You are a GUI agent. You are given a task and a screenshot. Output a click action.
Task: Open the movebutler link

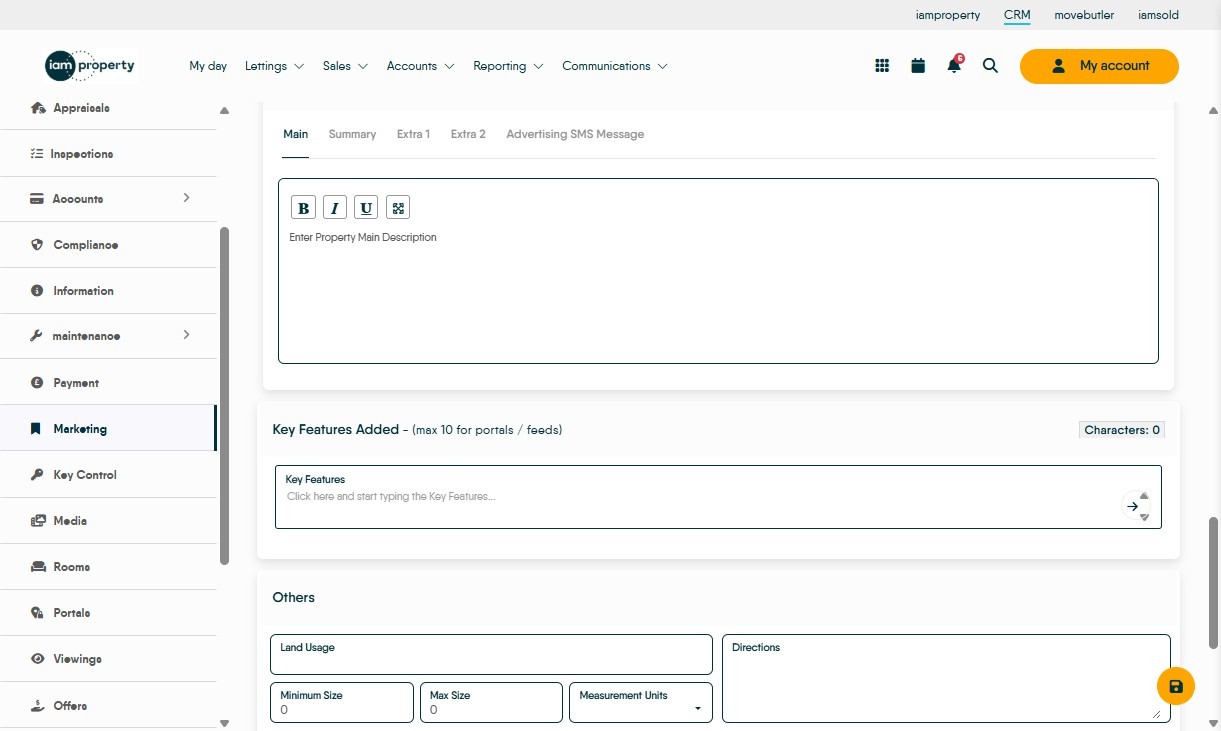pos(1084,15)
